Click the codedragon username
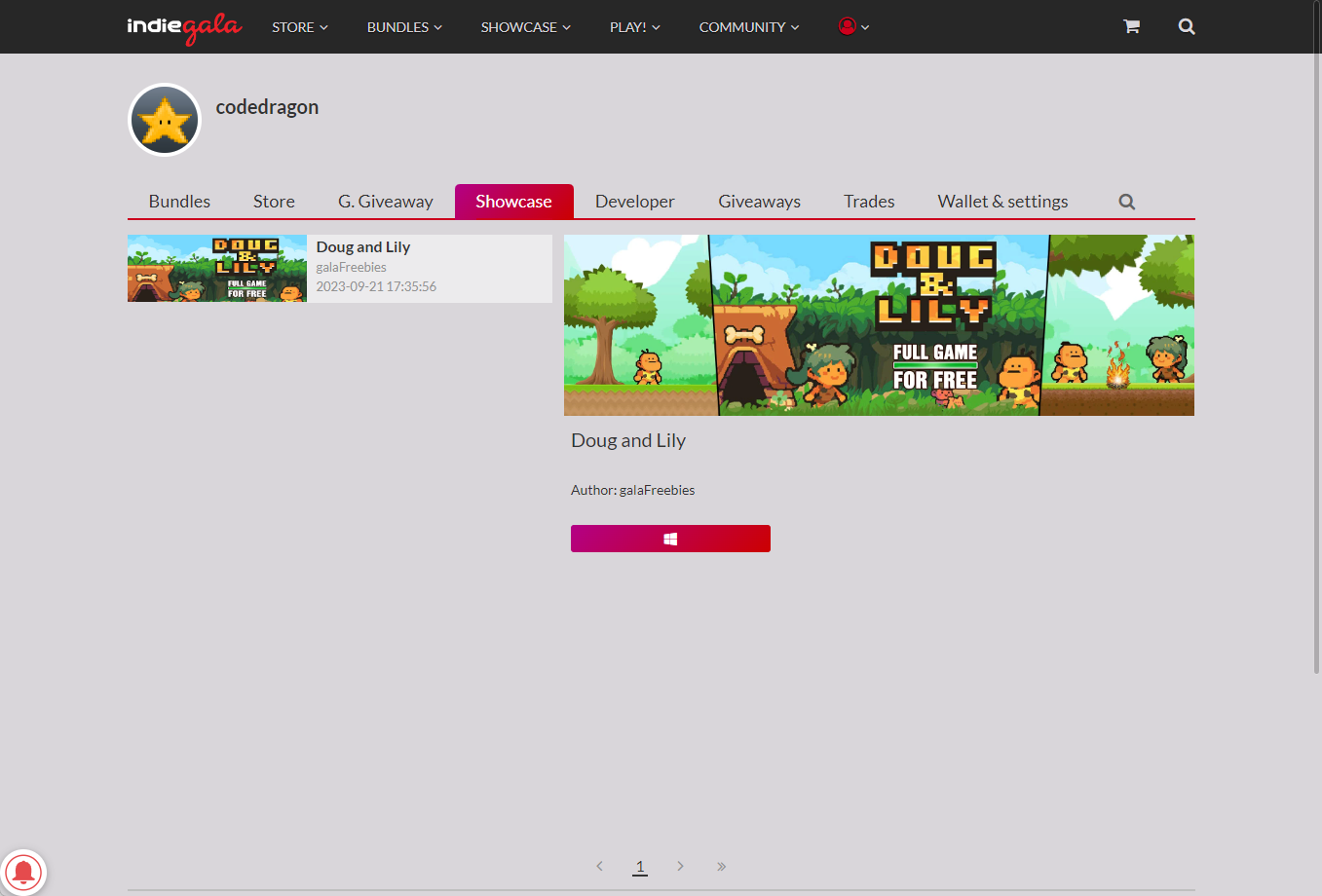1322x896 pixels. pos(267,107)
